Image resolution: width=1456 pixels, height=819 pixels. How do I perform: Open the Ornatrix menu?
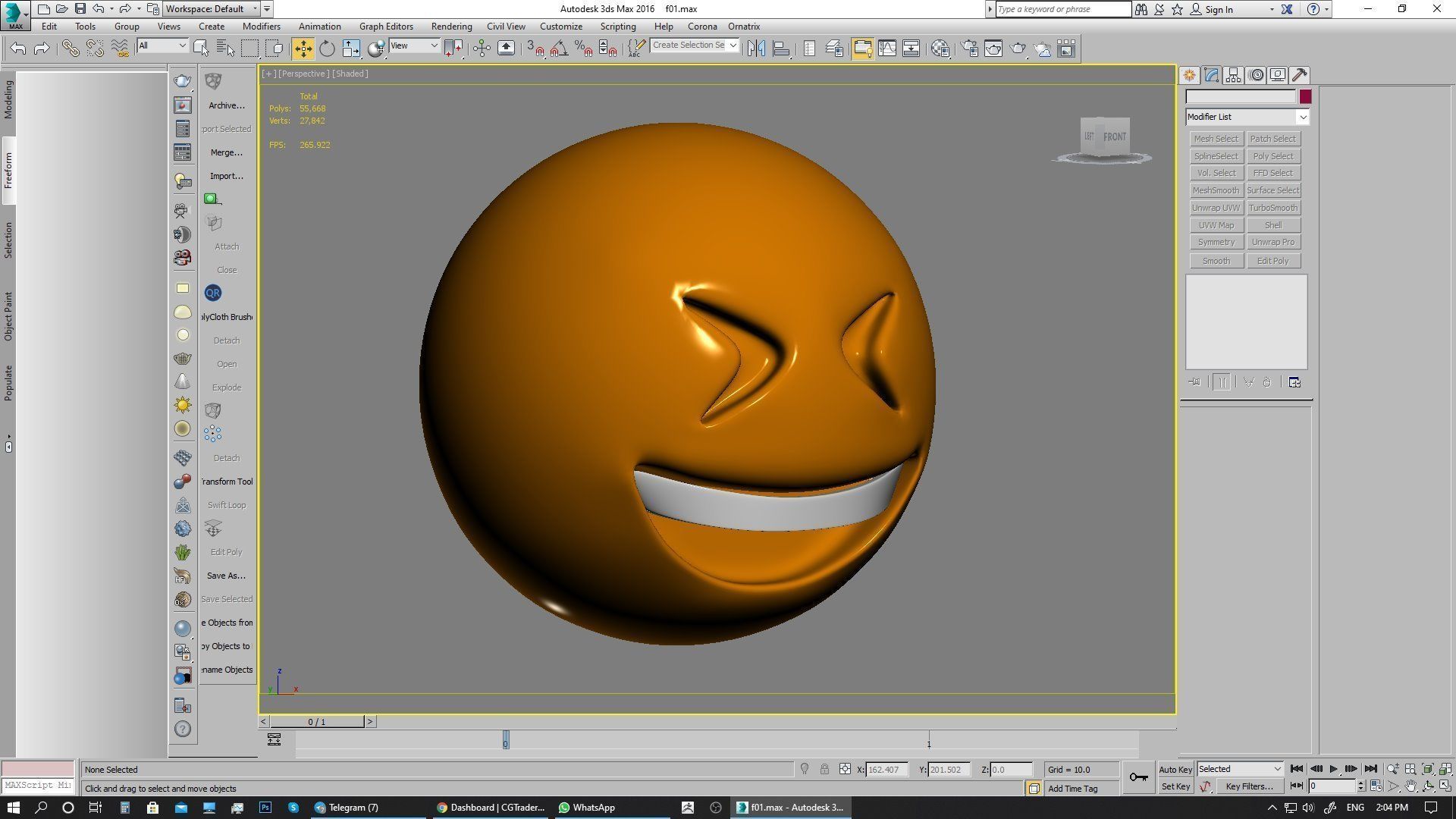(x=744, y=27)
